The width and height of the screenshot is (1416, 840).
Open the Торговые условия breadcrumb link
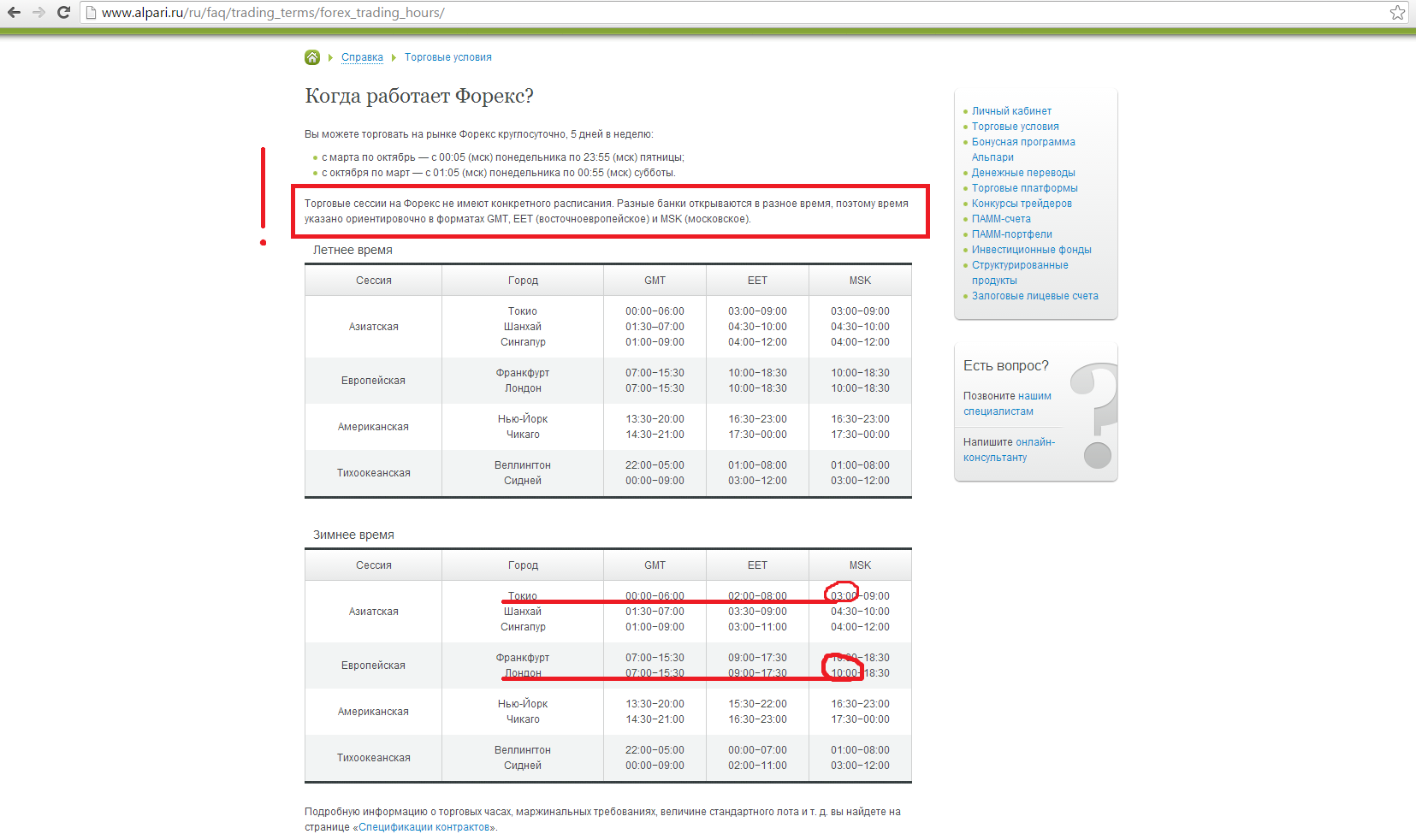pos(448,57)
